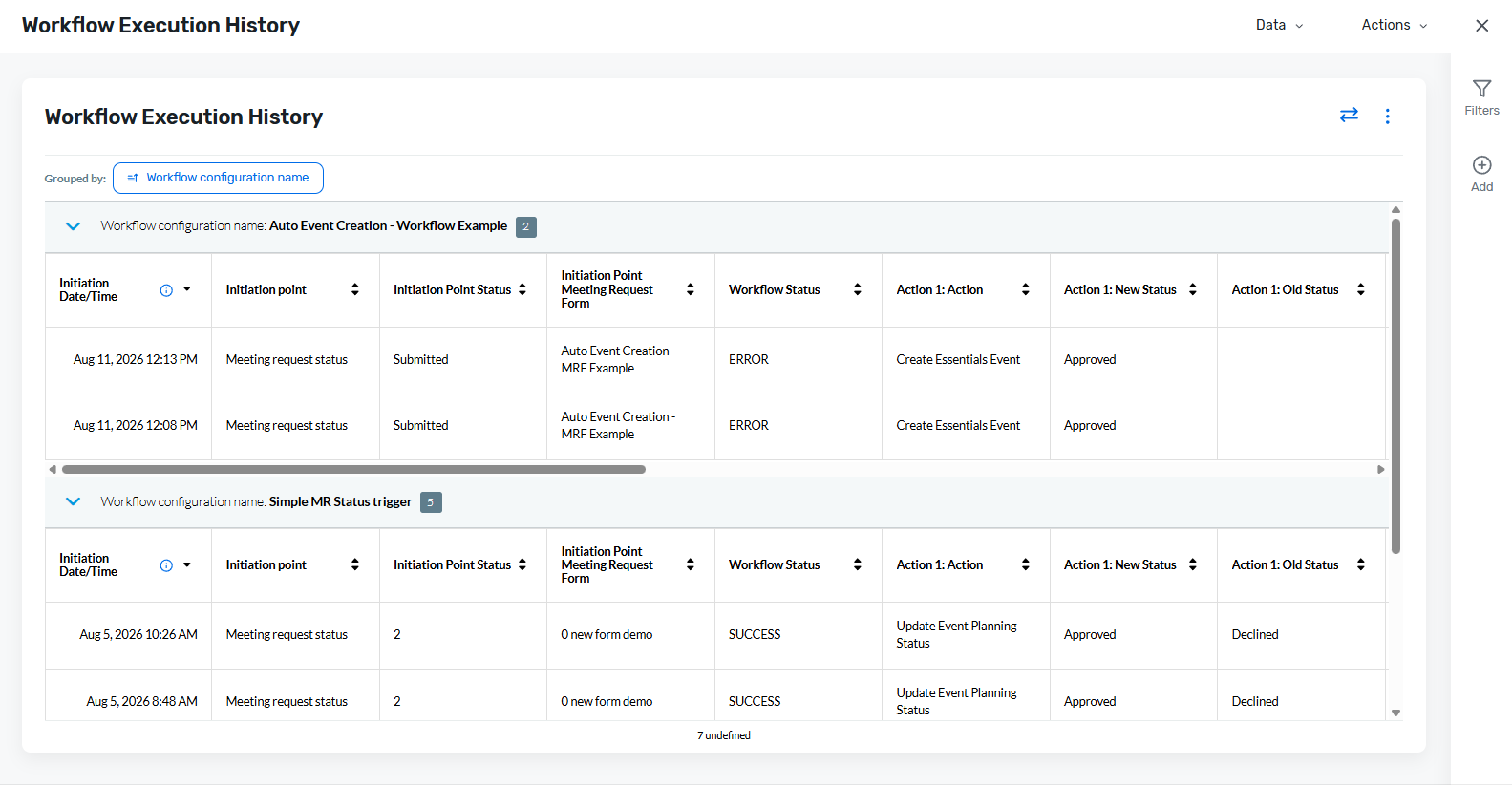1512x787 pixels.
Task: Click the Add plus icon in sidebar
Action: pos(1481,165)
